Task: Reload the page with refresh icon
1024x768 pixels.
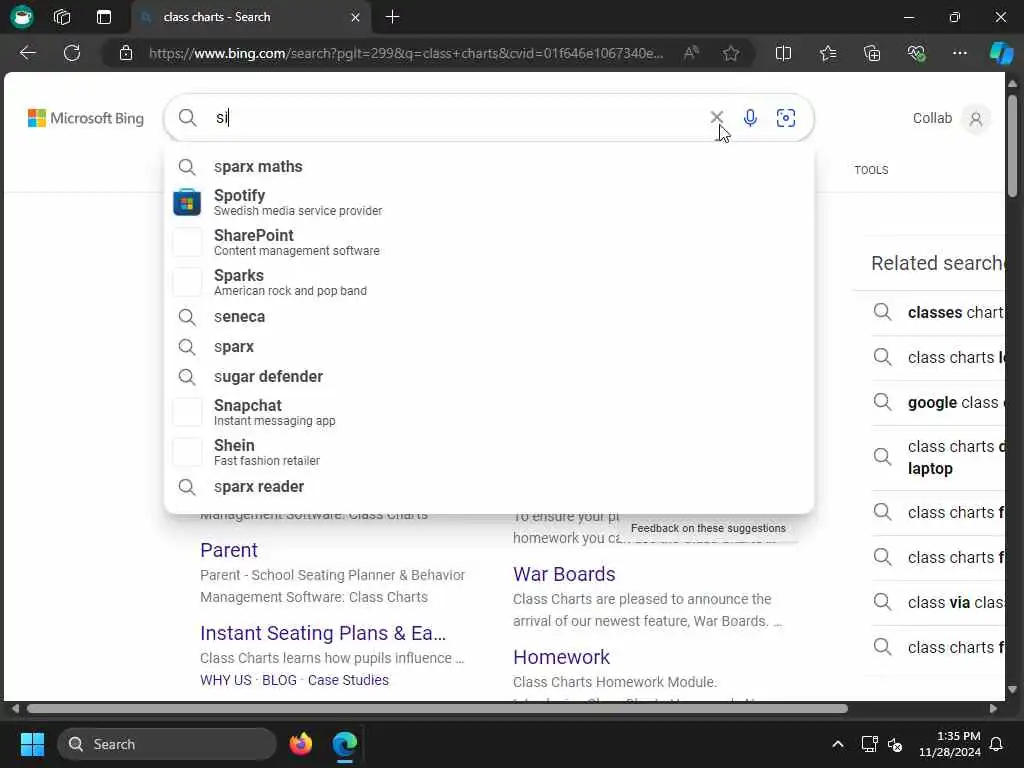Action: 72,53
